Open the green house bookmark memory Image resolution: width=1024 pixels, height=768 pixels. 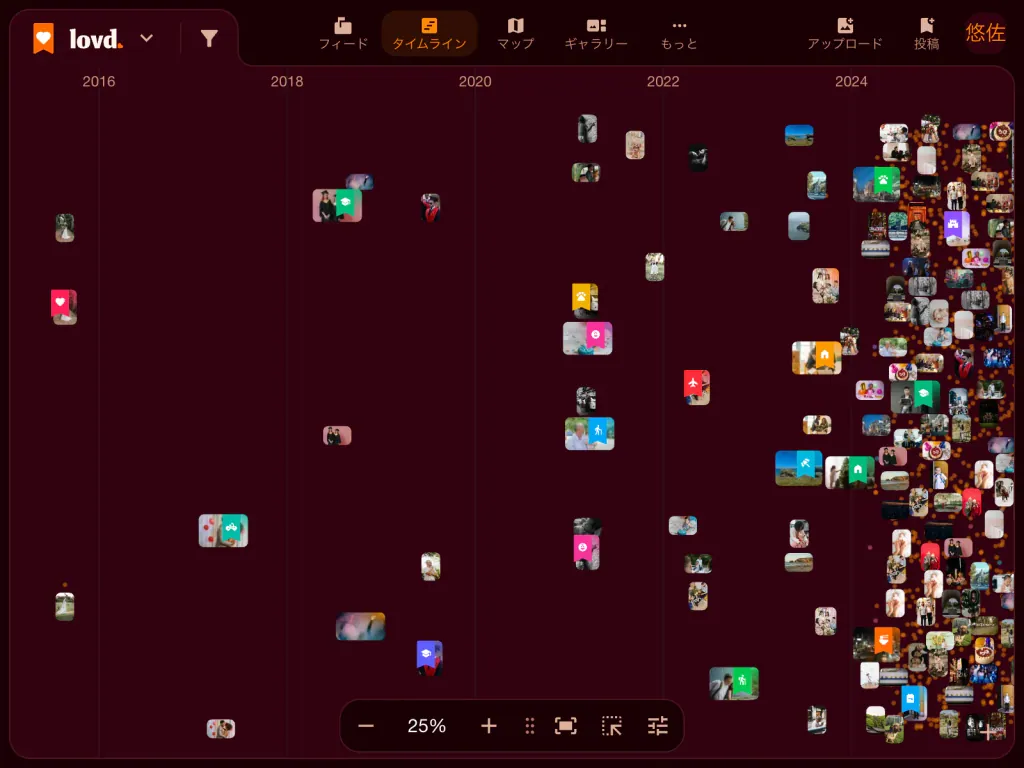pos(850,472)
